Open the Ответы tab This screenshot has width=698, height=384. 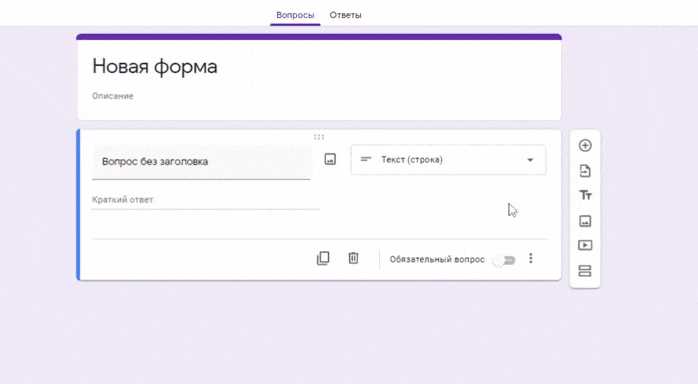tap(345, 15)
